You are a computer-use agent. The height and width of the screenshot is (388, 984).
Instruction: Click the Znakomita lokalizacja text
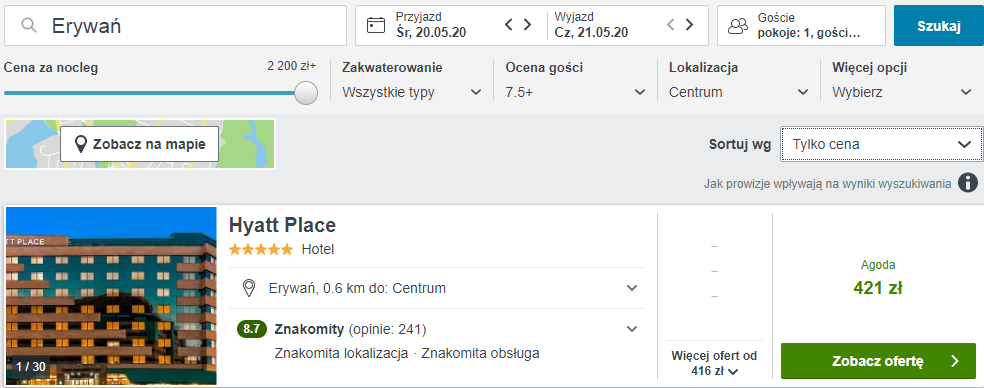point(341,353)
